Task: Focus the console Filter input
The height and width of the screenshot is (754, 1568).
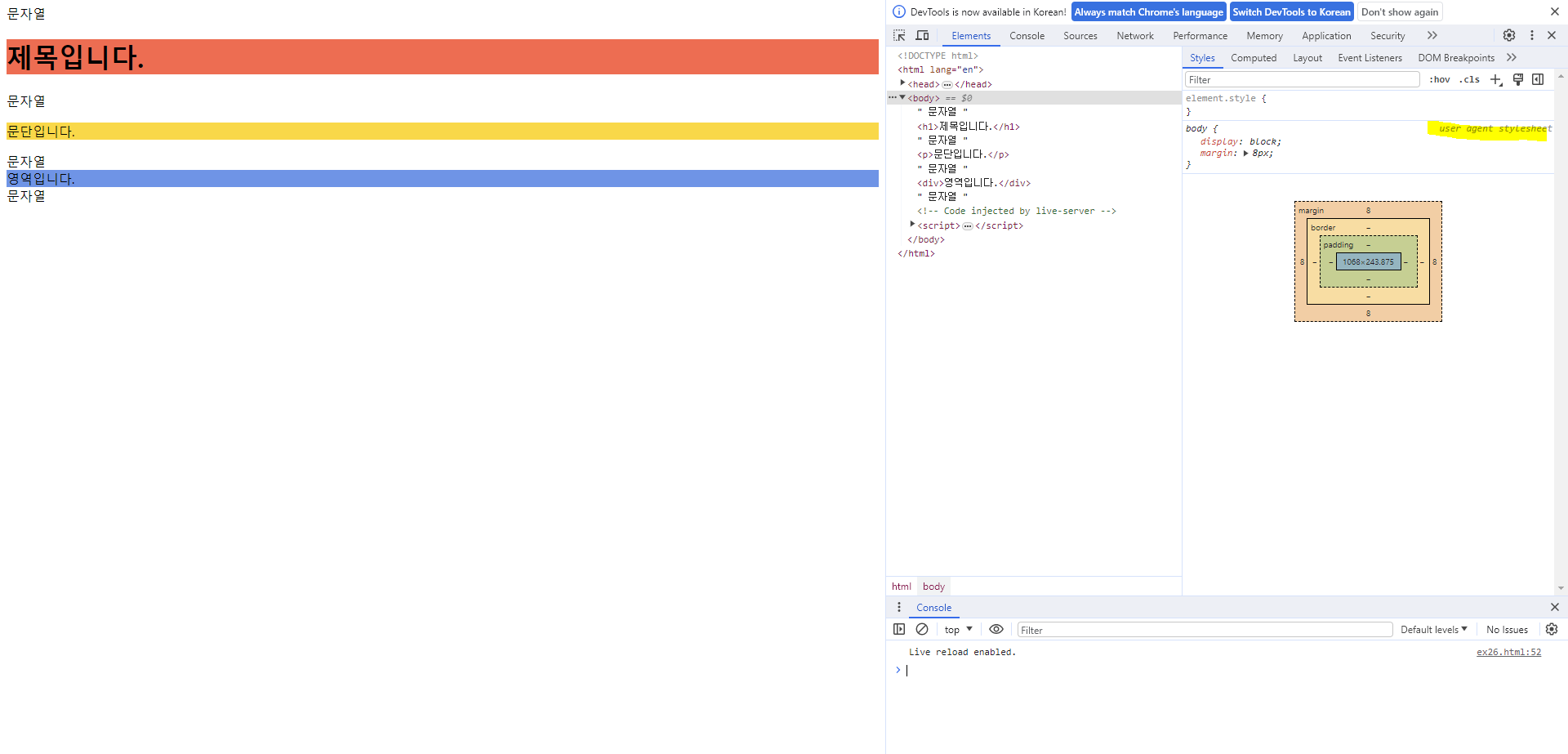Action: point(1205,629)
